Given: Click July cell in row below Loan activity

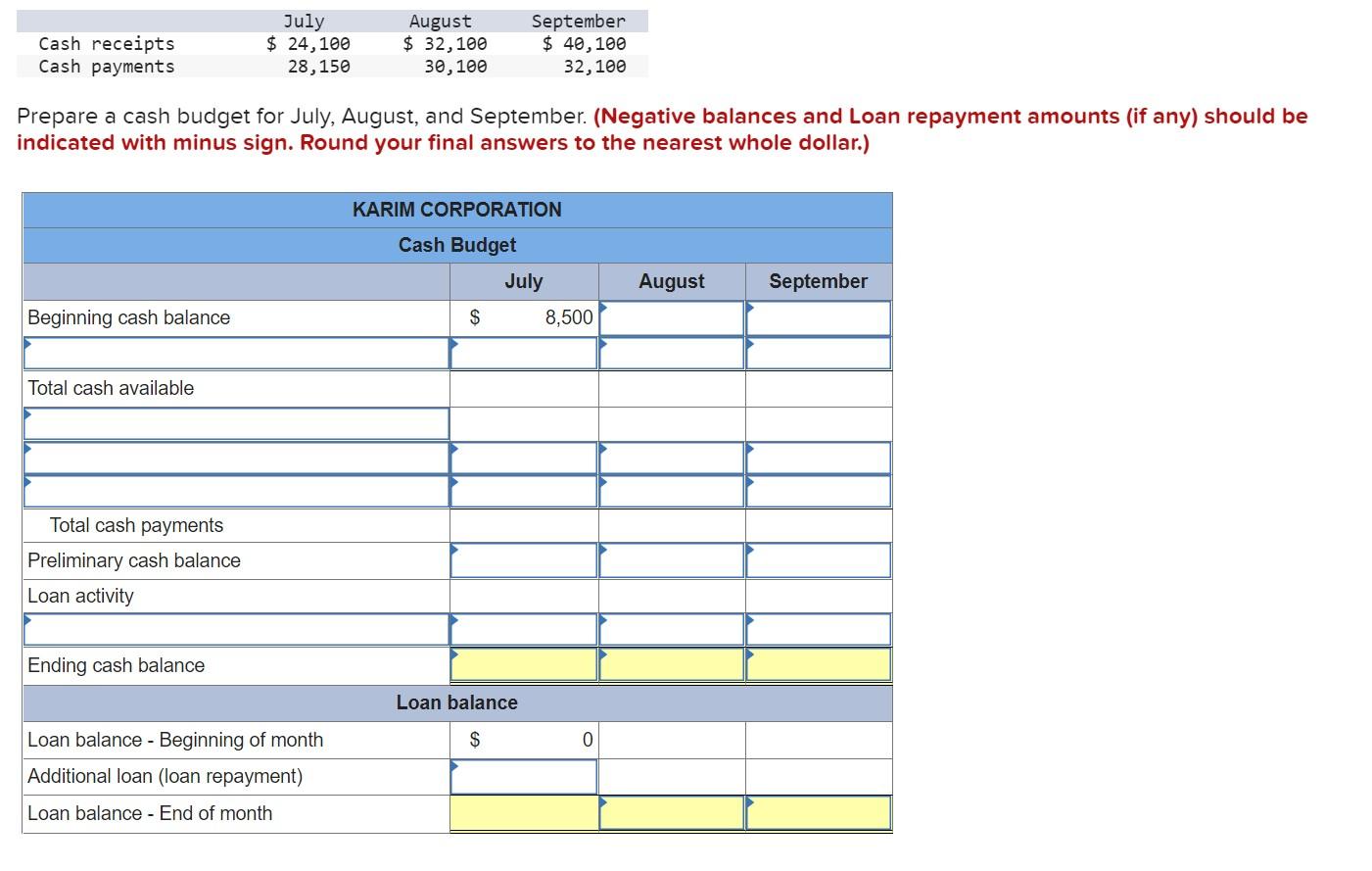Looking at the screenshot, I should [x=524, y=629].
